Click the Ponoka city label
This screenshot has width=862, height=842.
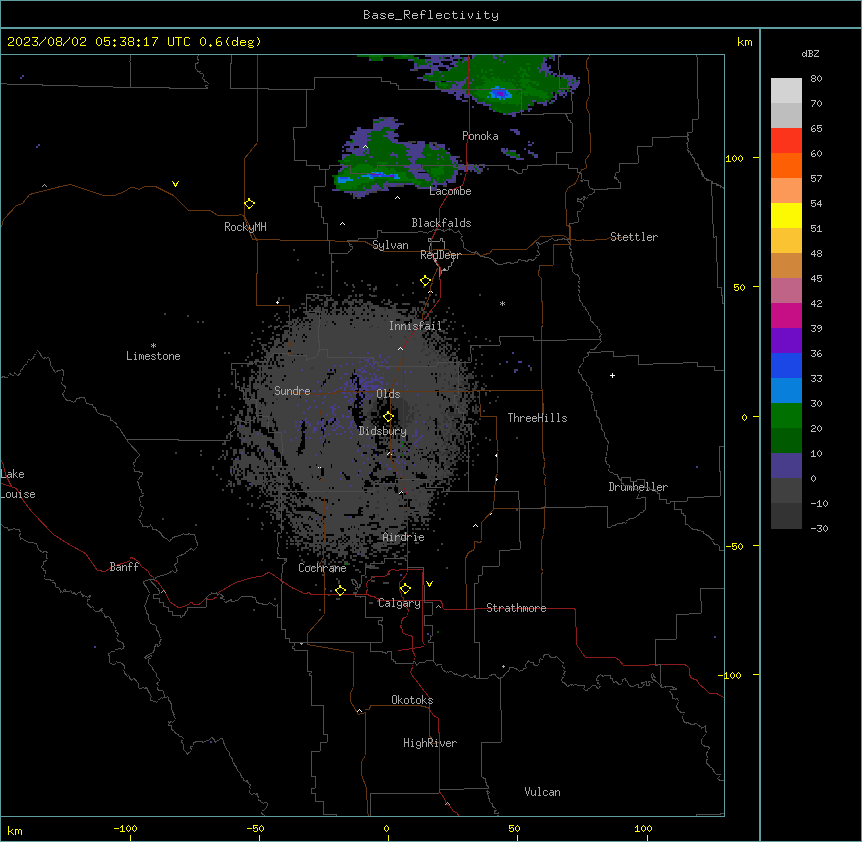point(480,136)
